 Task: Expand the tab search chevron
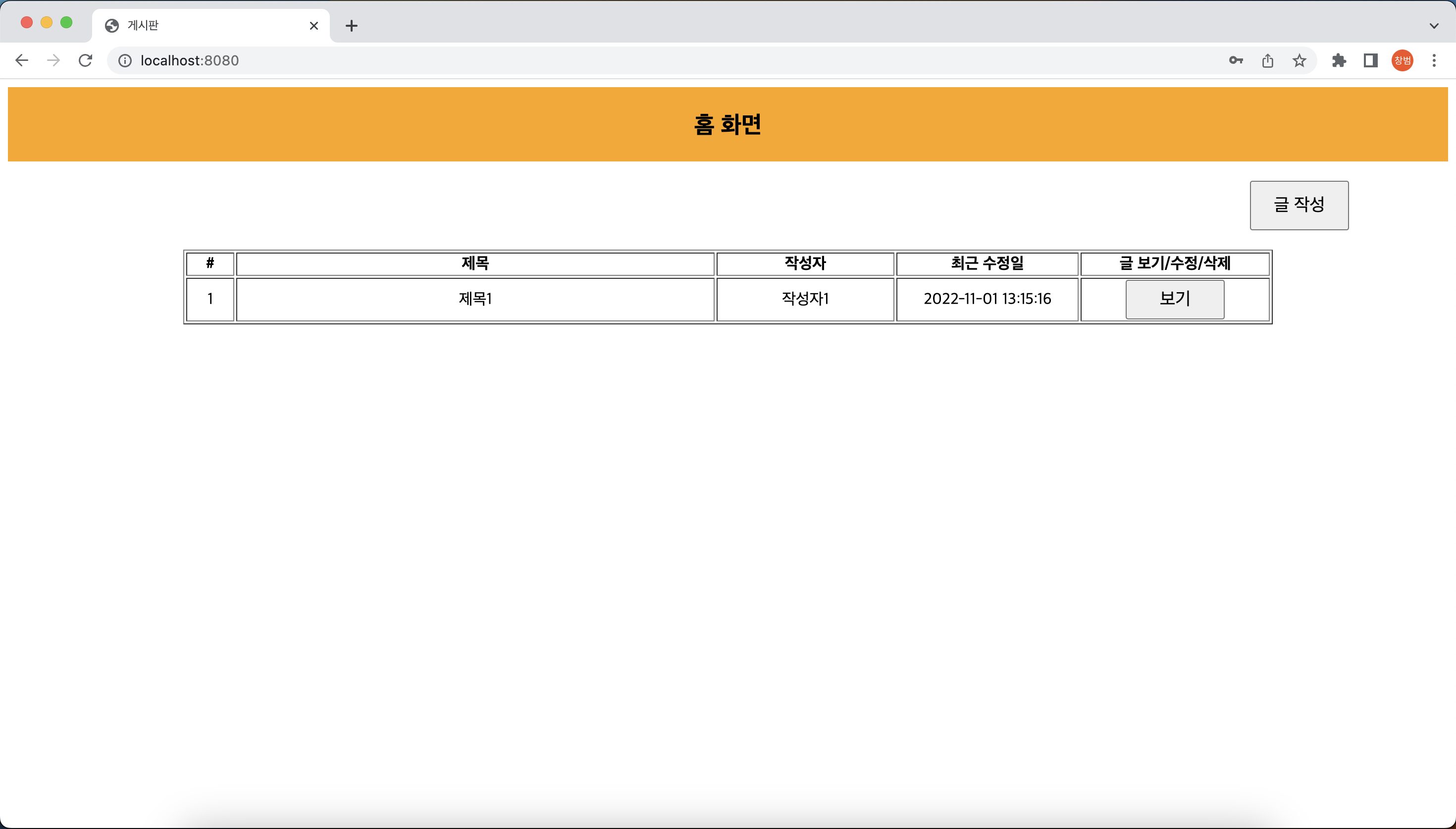click(1434, 26)
